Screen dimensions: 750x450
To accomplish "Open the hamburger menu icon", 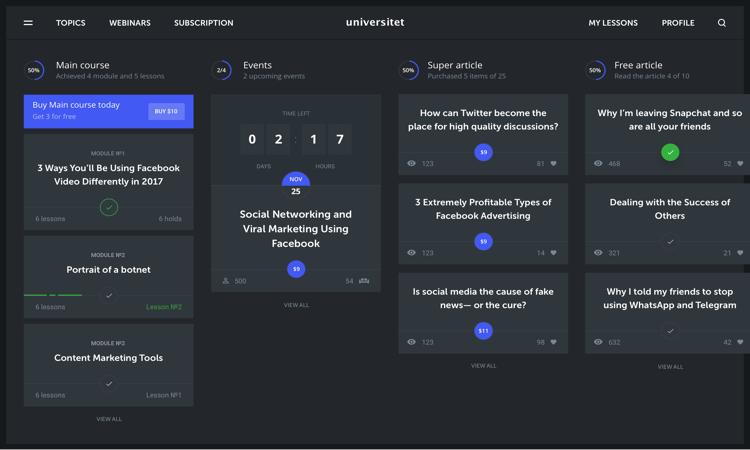I will coord(28,23).
